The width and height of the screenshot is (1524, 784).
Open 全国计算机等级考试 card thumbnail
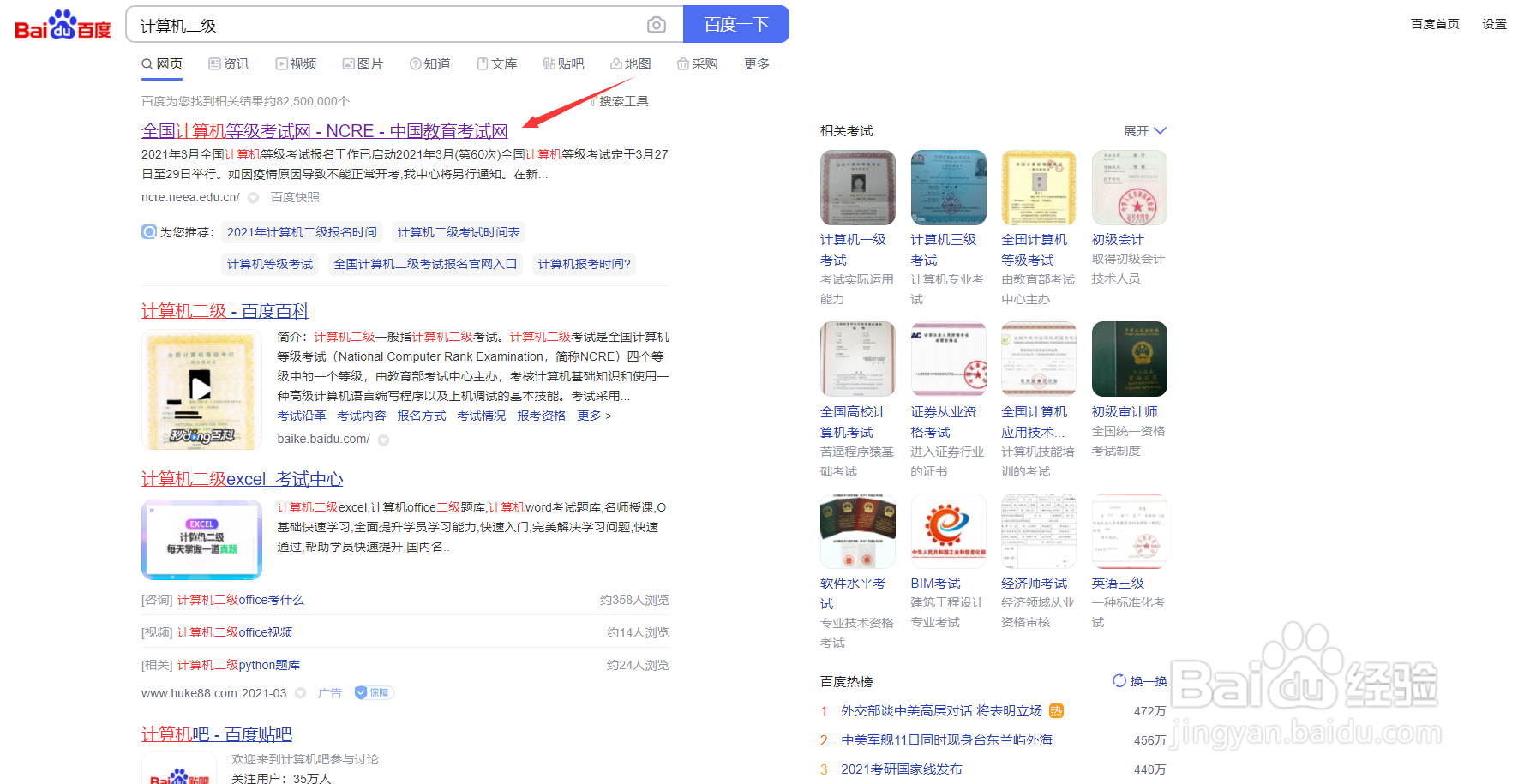(1039, 188)
